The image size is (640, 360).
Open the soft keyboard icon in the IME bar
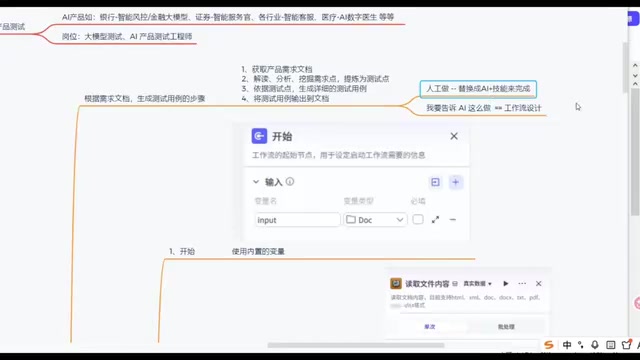tap(611, 345)
